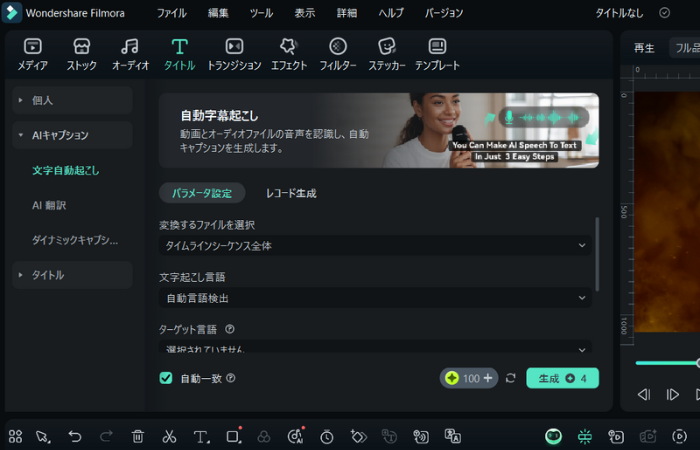
Task: Open the バージョン menu
Action: tap(444, 13)
